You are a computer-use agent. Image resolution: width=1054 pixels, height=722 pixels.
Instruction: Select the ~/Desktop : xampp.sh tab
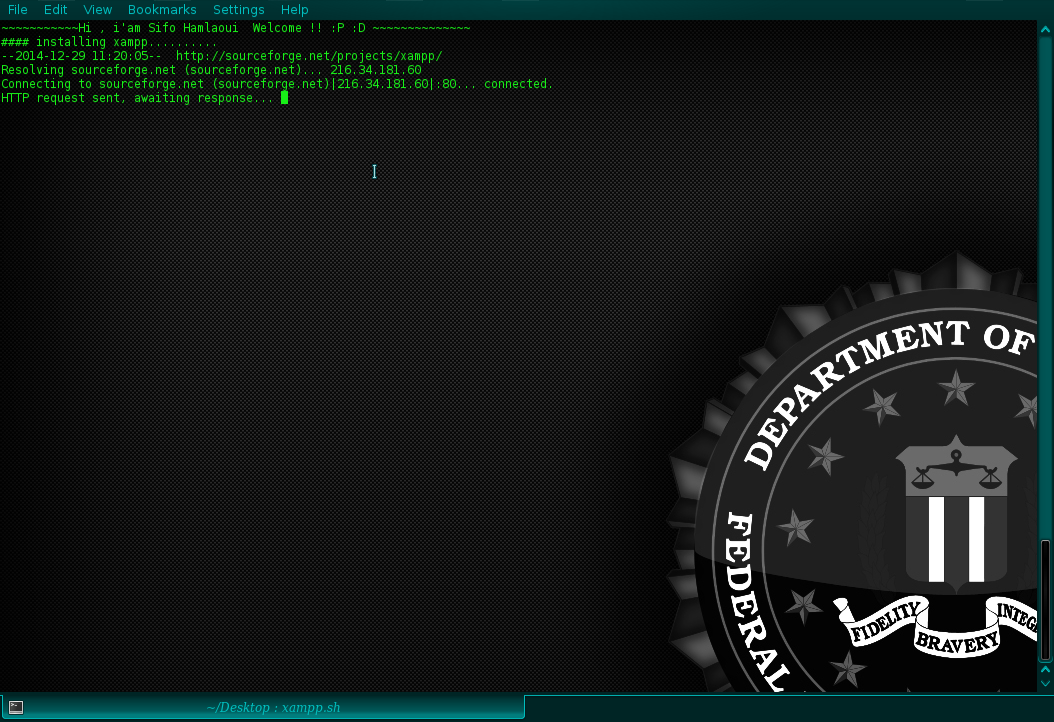(262, 707)
